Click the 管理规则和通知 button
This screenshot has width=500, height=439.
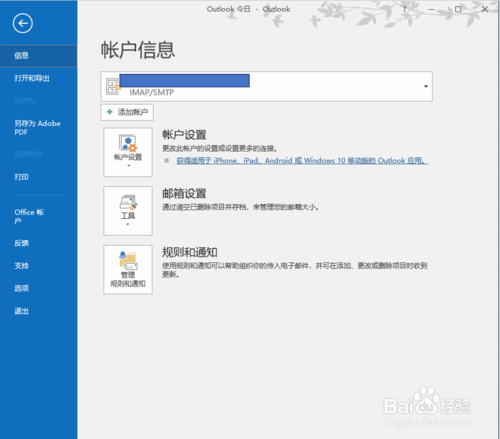[128, 270]
